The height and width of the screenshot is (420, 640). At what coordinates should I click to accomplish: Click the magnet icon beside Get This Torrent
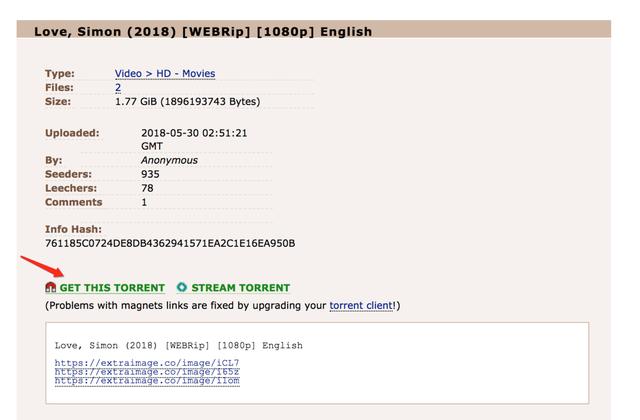coord(51,287)
